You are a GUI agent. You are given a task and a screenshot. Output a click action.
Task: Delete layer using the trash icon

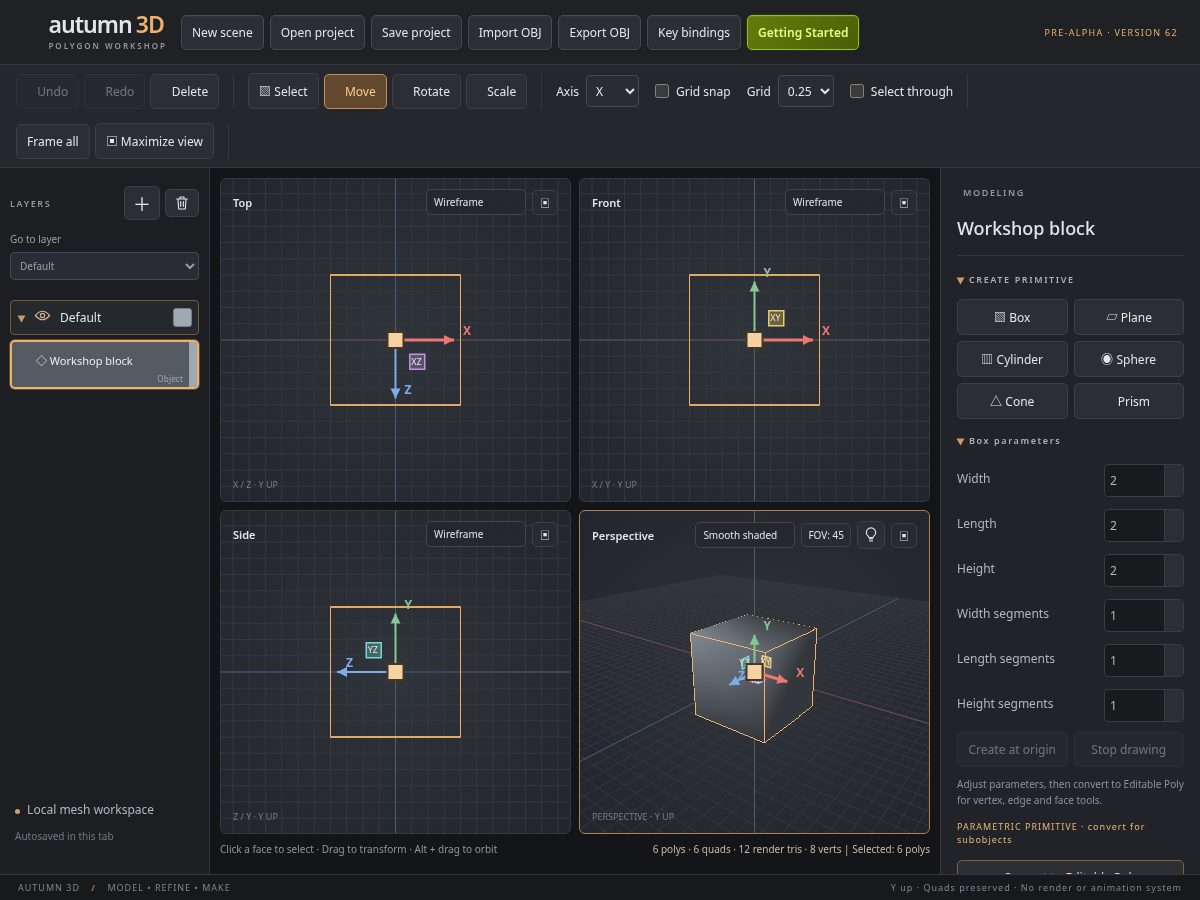pos(181,203)
